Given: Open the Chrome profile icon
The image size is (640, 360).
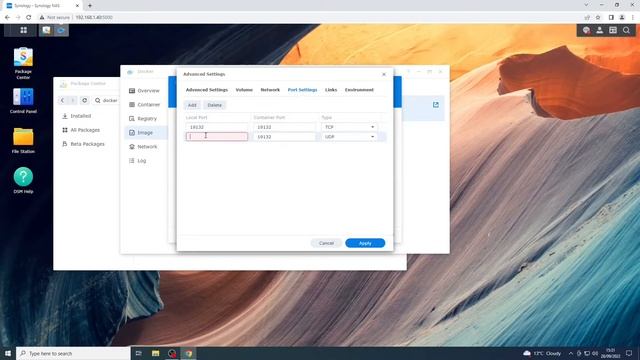Looking at the screenshot, I should pyautogui.click(x=622, y=17).
